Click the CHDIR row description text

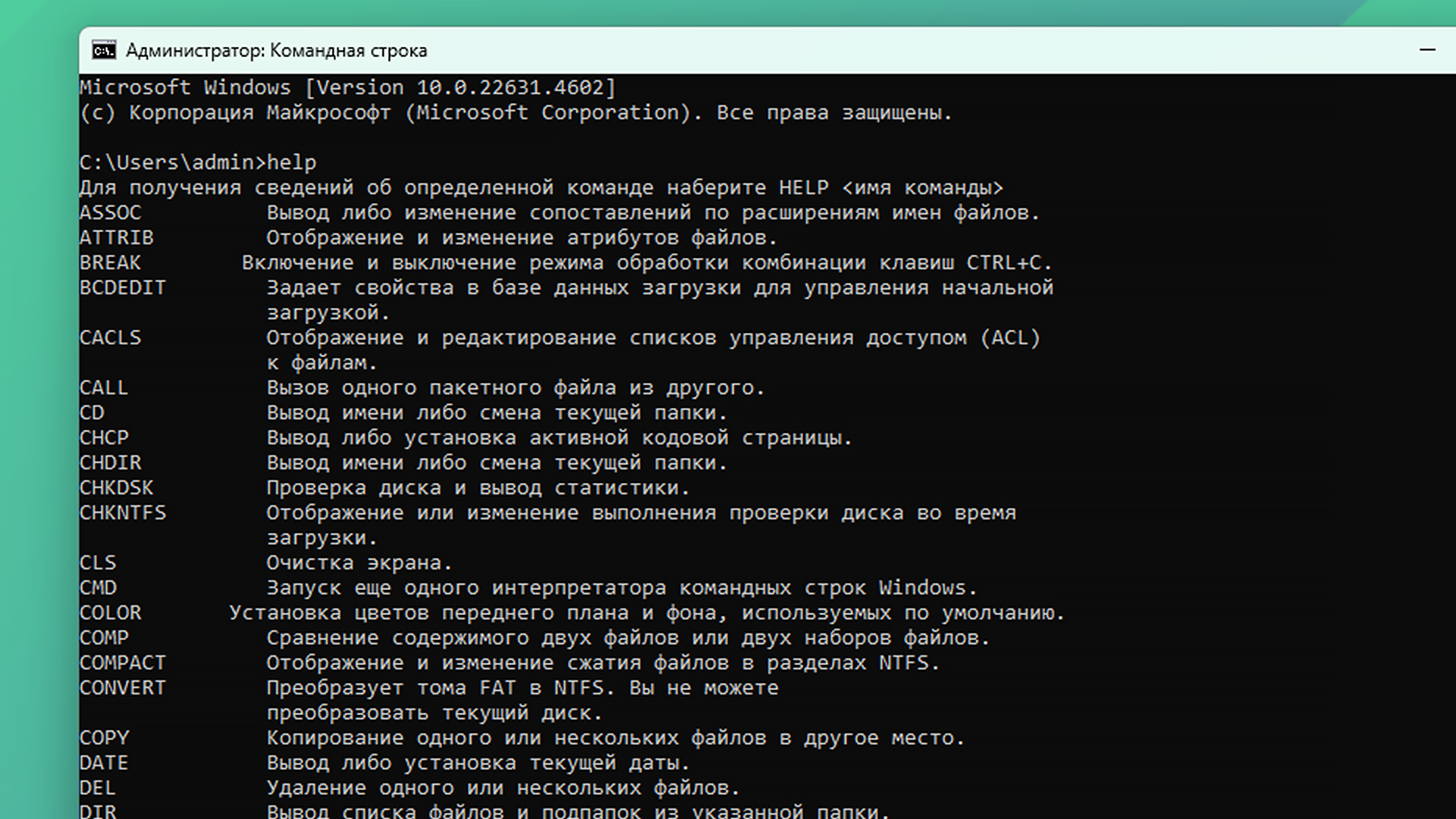[x=497, y=463]
